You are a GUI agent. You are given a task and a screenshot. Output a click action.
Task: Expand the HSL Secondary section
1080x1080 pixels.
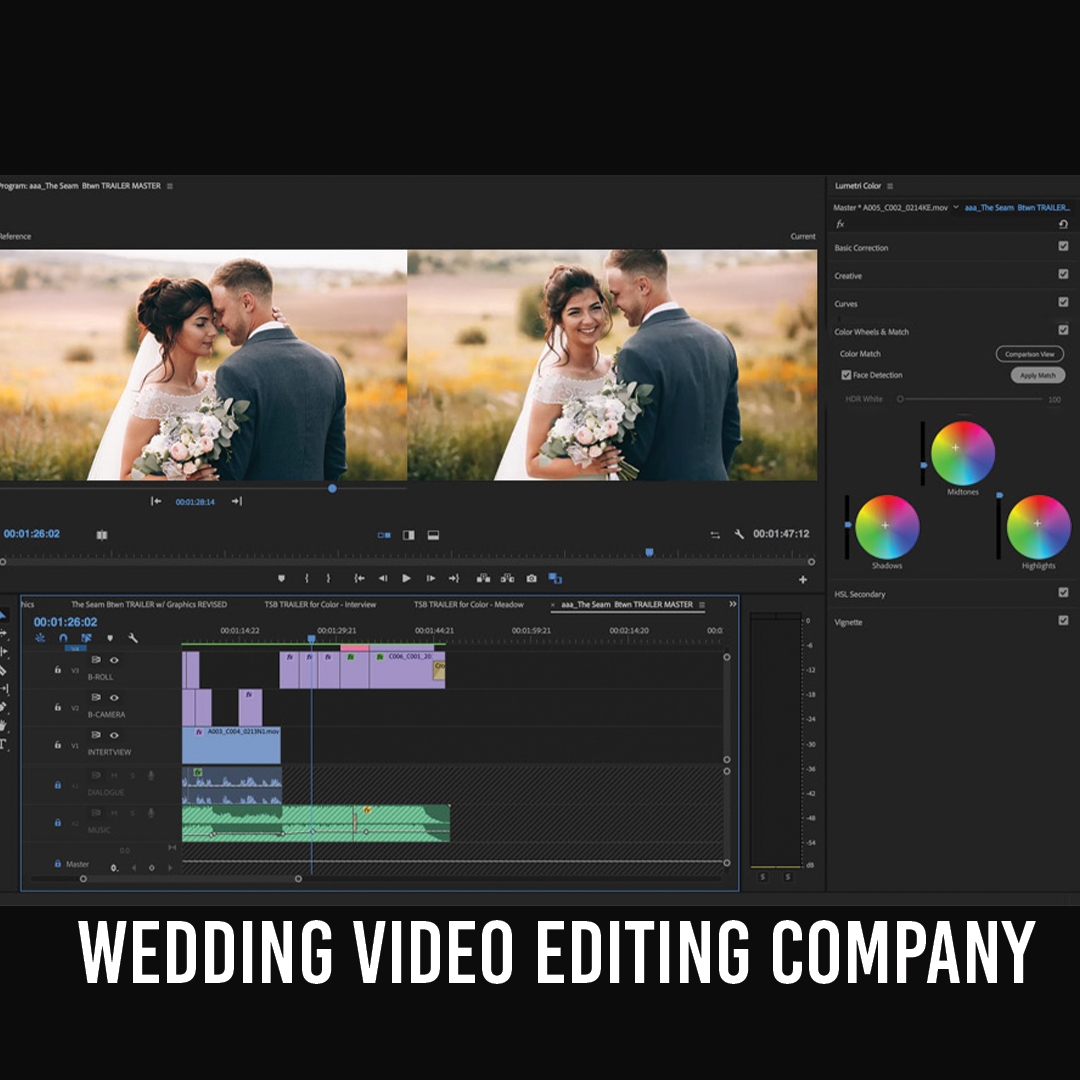[860, 594]
